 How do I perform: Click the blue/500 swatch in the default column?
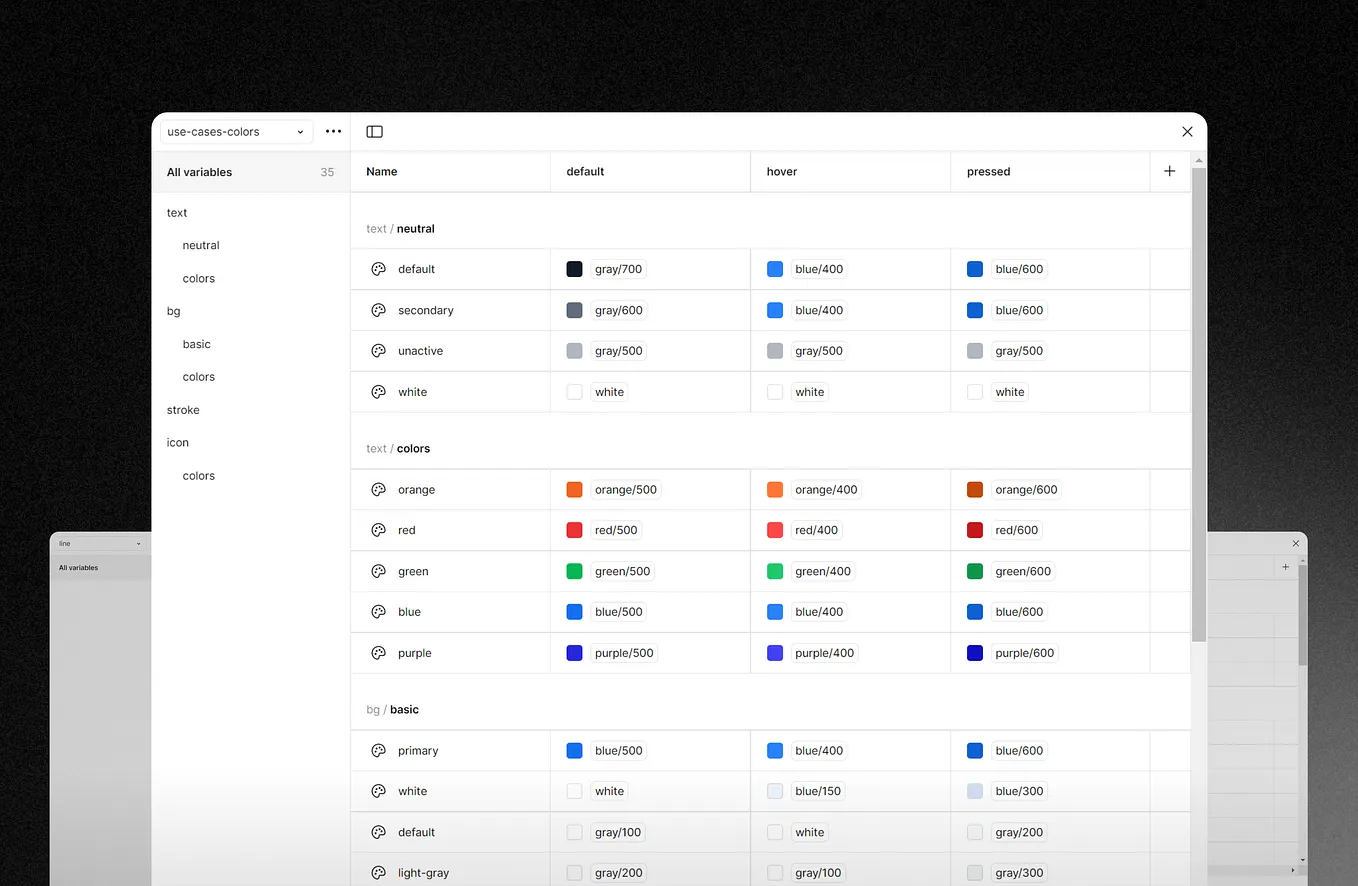pyautogui.click(x=574, y=611)
